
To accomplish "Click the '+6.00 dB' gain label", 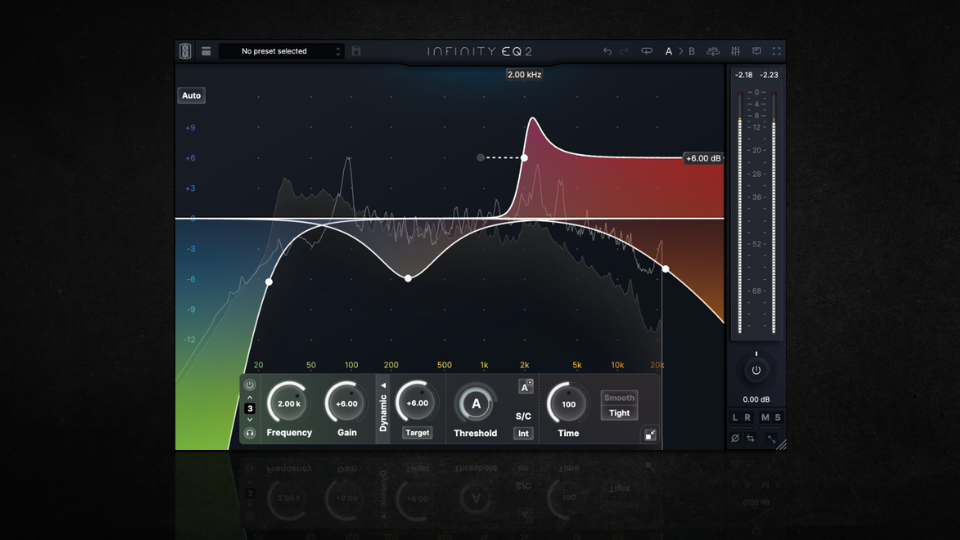I will (703, 158).
